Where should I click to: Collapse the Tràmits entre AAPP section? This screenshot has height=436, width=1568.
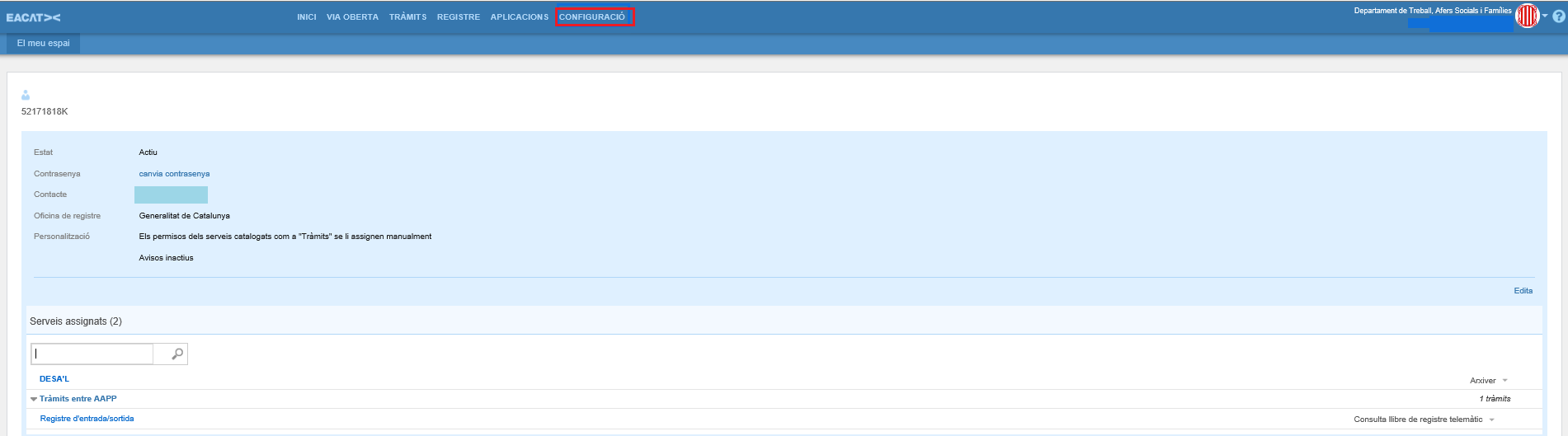pos(34,399)
